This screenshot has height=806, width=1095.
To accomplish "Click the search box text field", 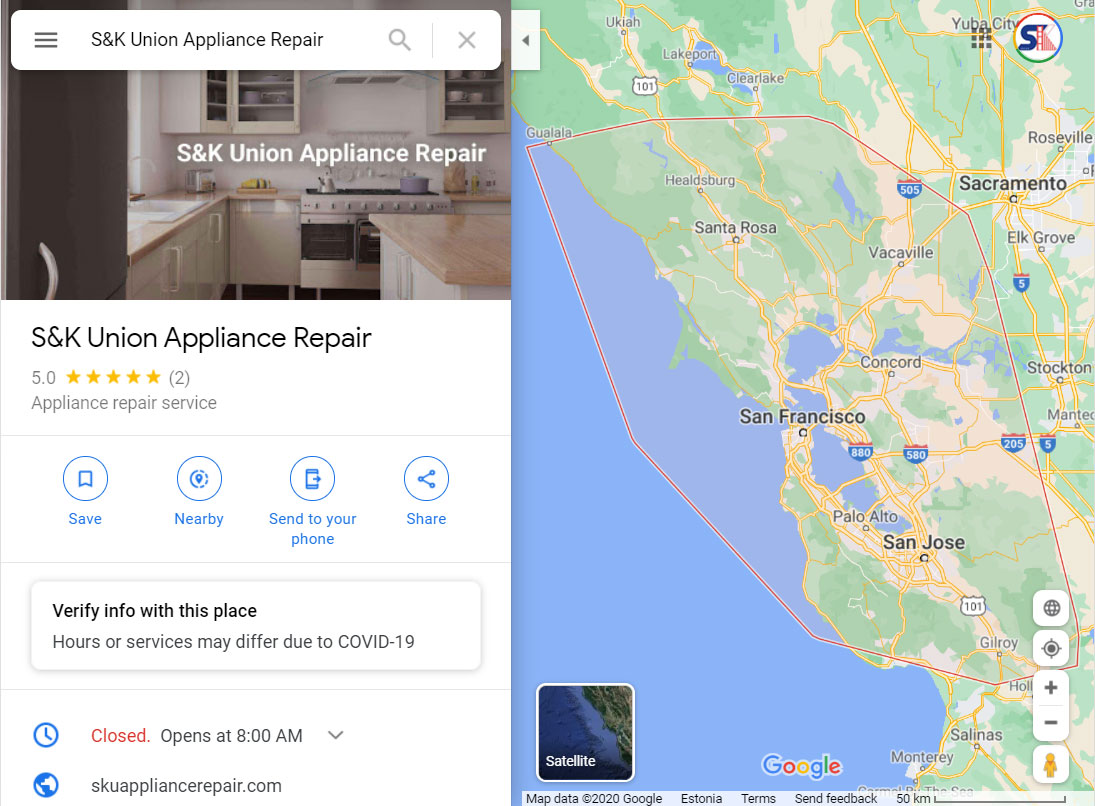I will pos(207,40).
